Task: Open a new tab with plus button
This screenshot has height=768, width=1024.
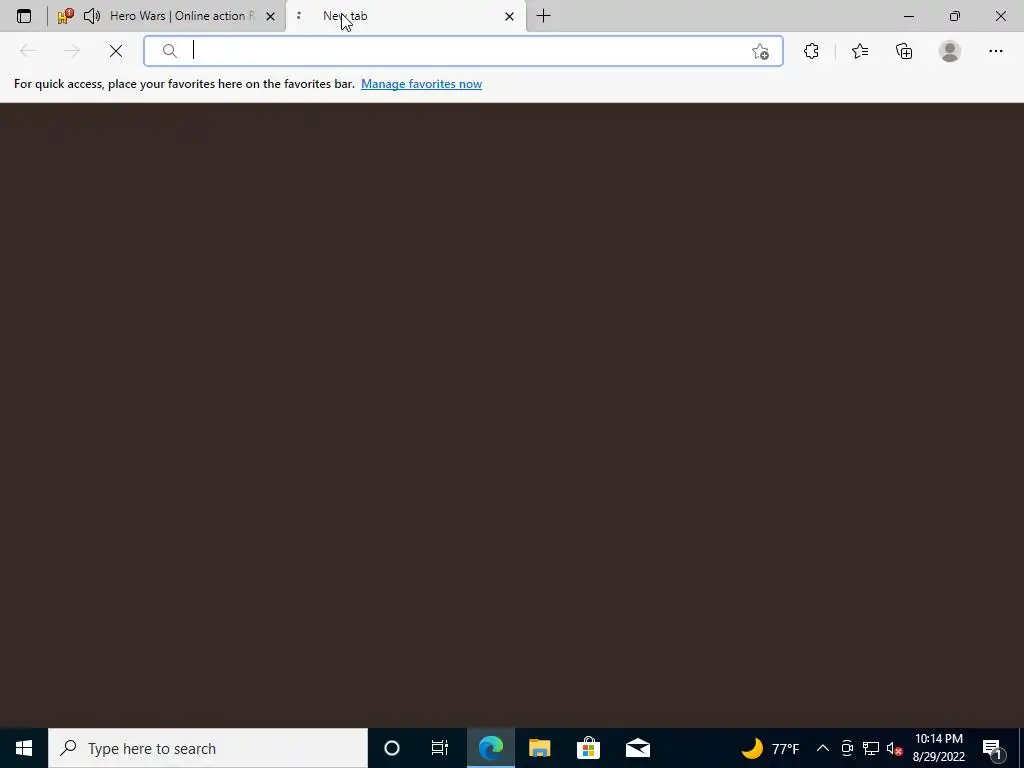Action: click(543, 16)
